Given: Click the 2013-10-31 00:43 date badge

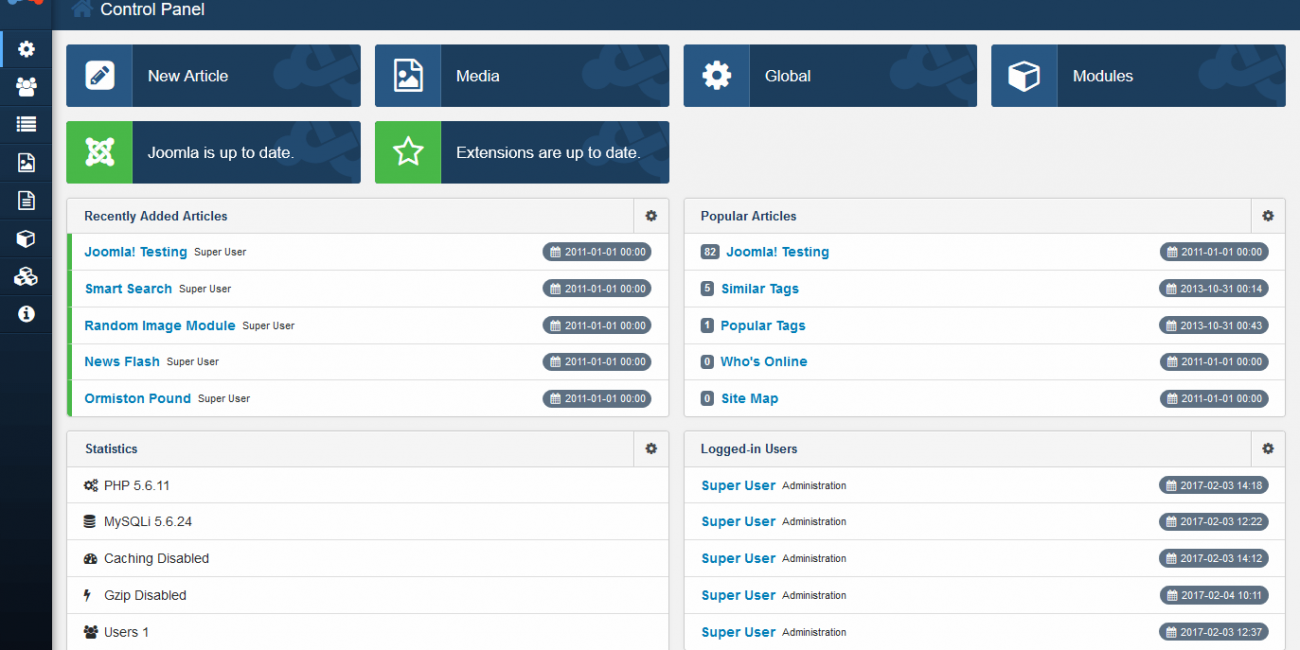Looking at the screenshot, I should pos(1214,326).
